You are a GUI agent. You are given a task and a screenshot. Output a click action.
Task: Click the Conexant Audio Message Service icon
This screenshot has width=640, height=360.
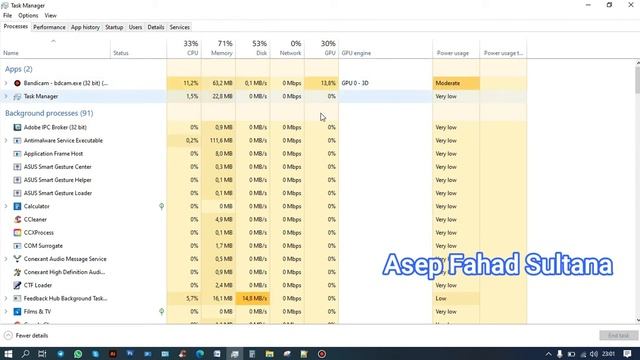pos(17,259)
